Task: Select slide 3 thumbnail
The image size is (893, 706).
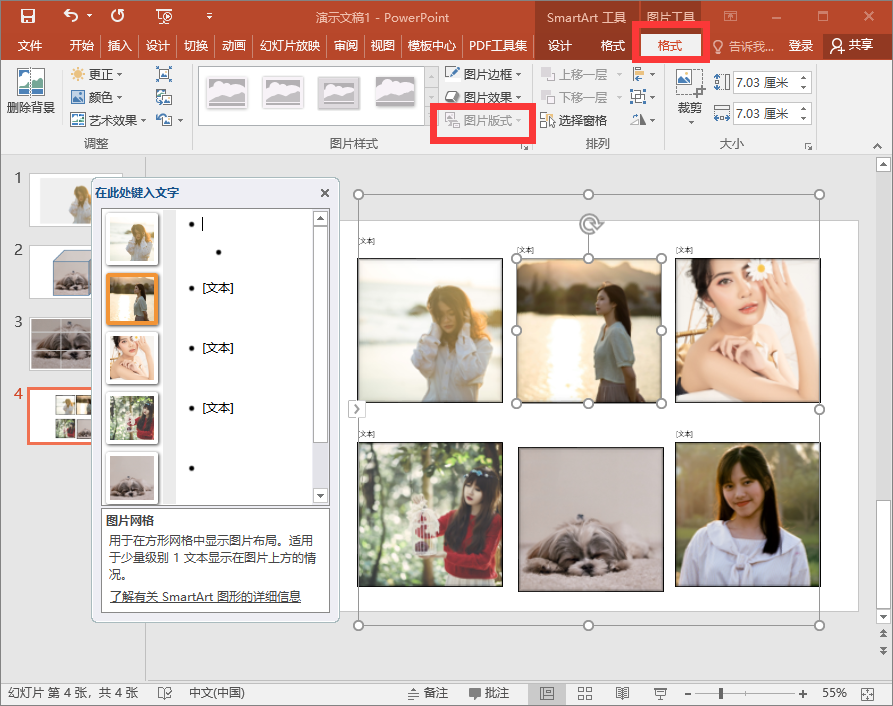Action: 60,344
